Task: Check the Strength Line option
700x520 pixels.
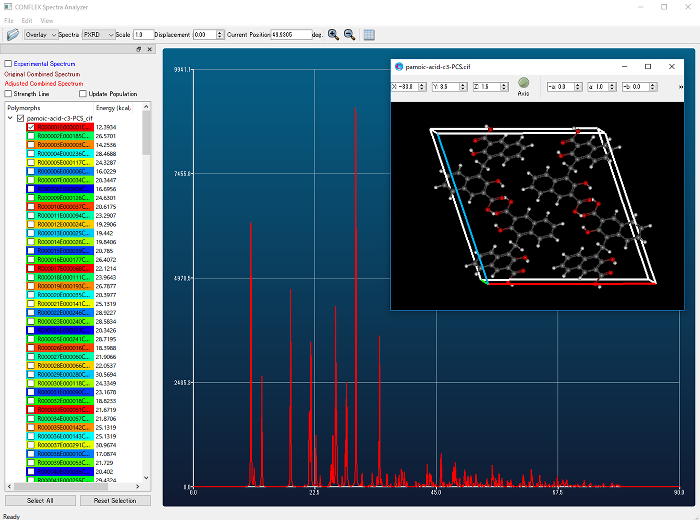Action: (x=9, y=94)
